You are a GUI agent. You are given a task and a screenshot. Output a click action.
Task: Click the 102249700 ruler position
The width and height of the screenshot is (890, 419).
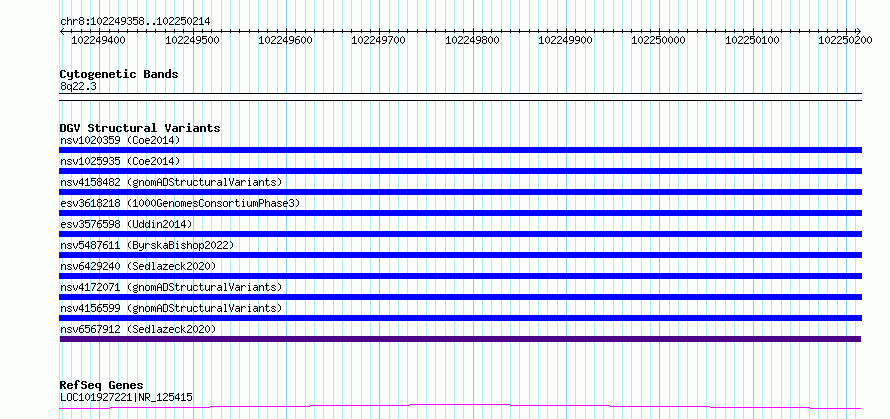click(x=379, y=41)
